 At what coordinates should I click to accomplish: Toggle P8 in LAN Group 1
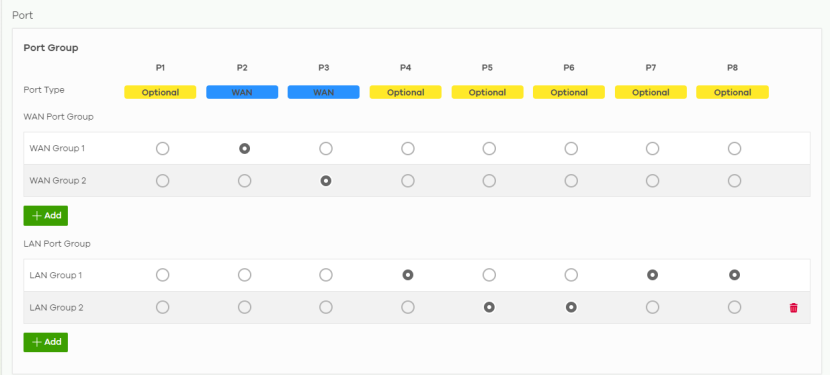point(734,275)
